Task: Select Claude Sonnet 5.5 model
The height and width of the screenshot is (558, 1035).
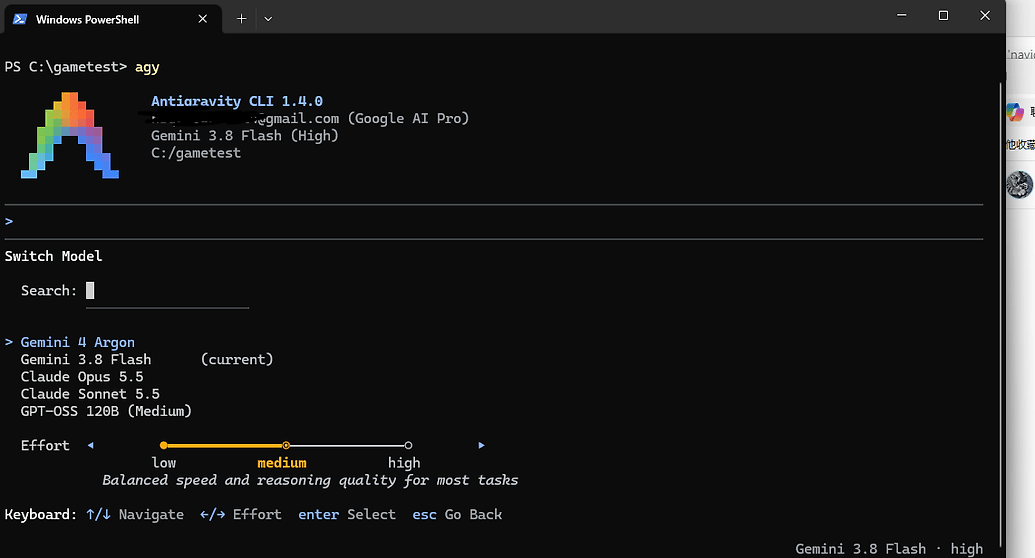Action: pos(90,394)
